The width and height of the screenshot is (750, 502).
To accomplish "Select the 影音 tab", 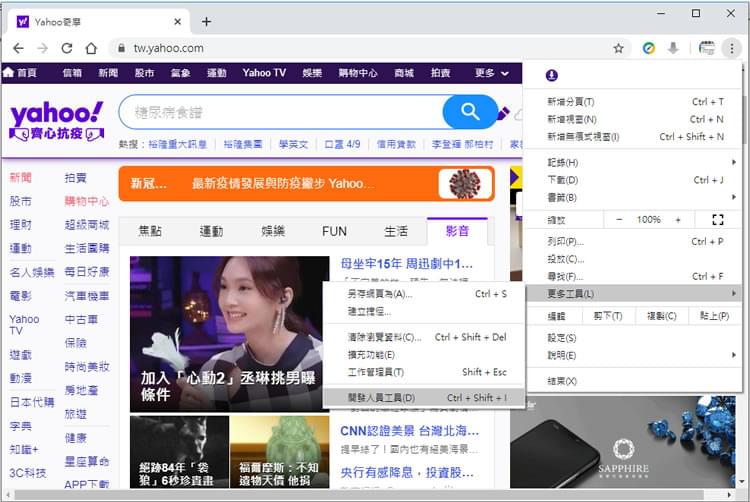I will (457, 231).
